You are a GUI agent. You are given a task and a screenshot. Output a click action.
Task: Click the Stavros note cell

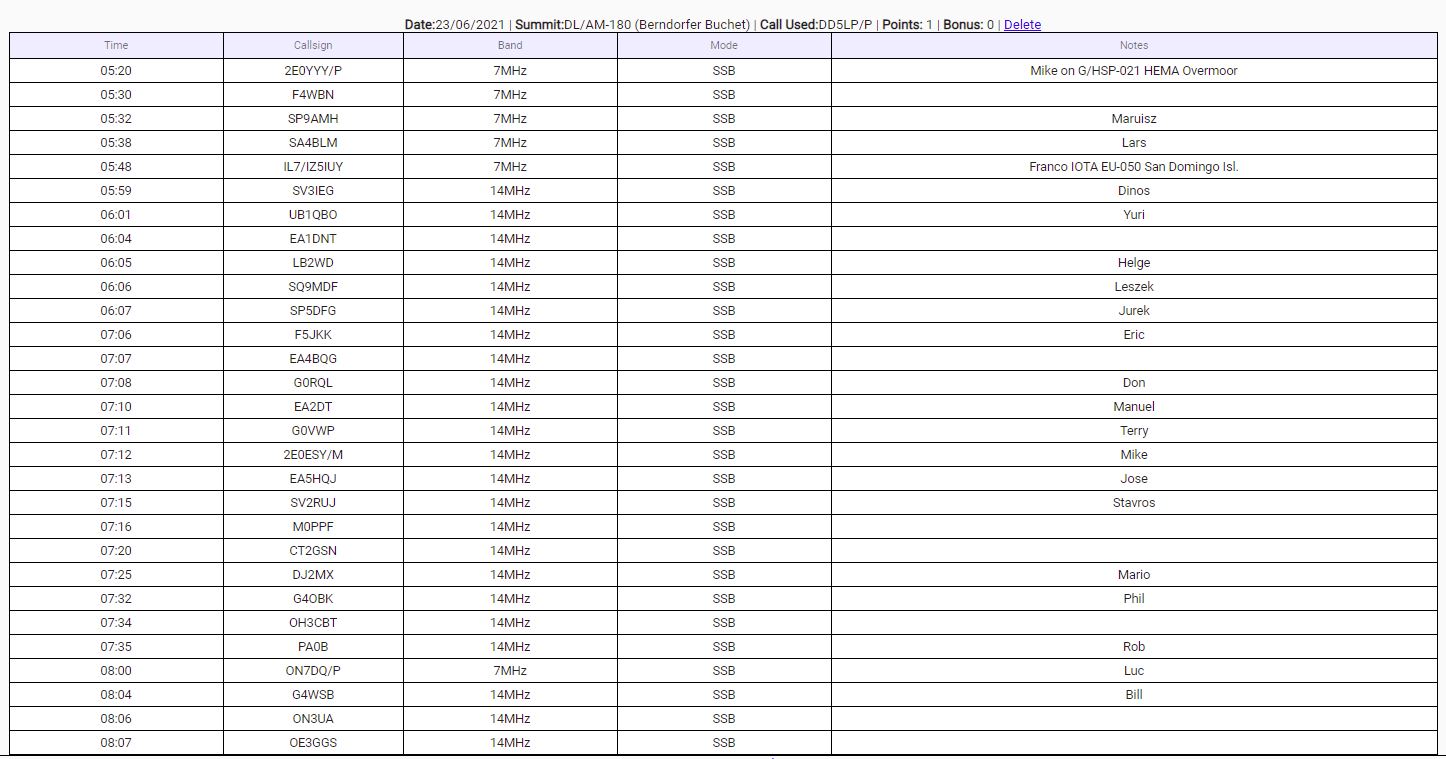1133,503
